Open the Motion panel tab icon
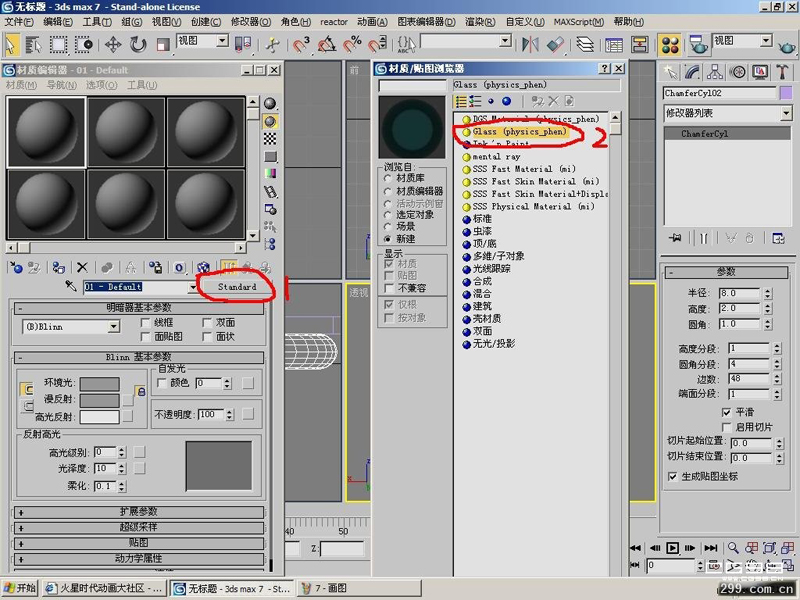This screenshot has width=800, height=600. (737, 72)
